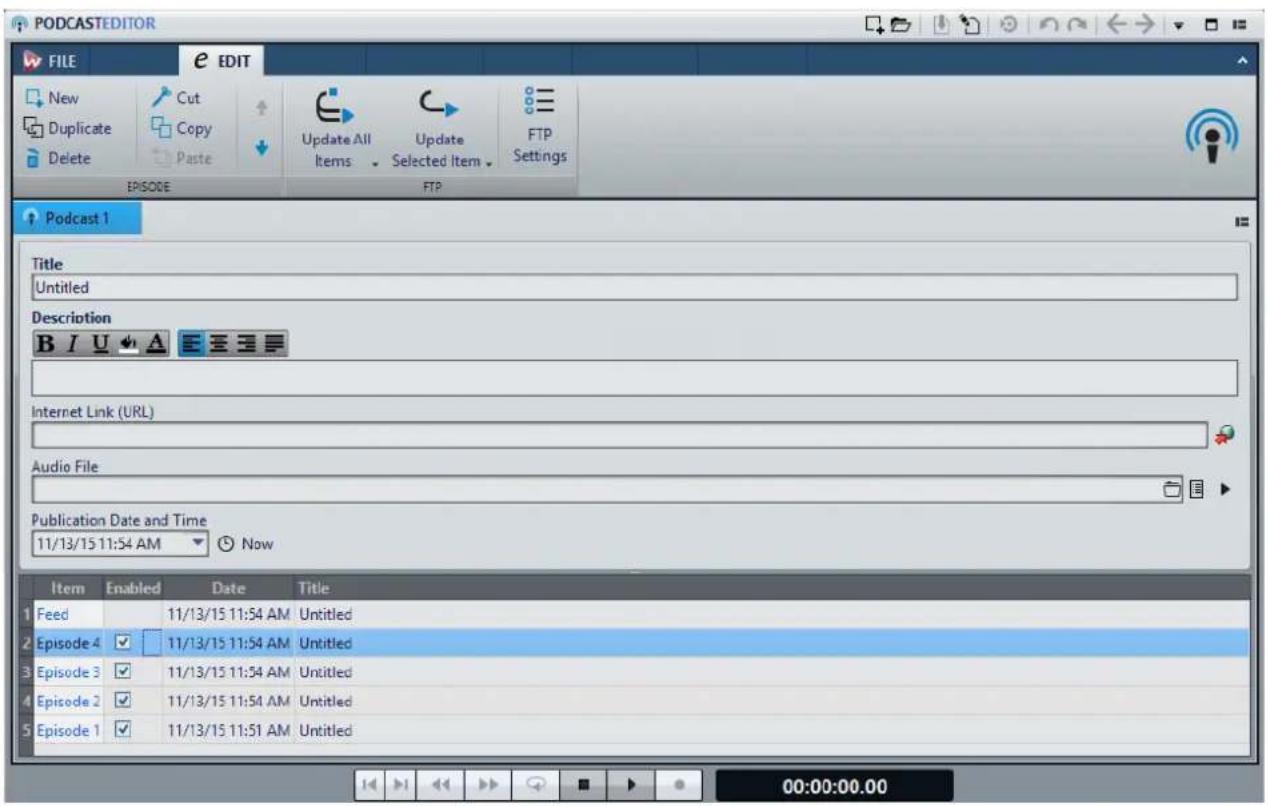
Task: Open the tab group options menu icon
Action: click(x=1241, y=224)
